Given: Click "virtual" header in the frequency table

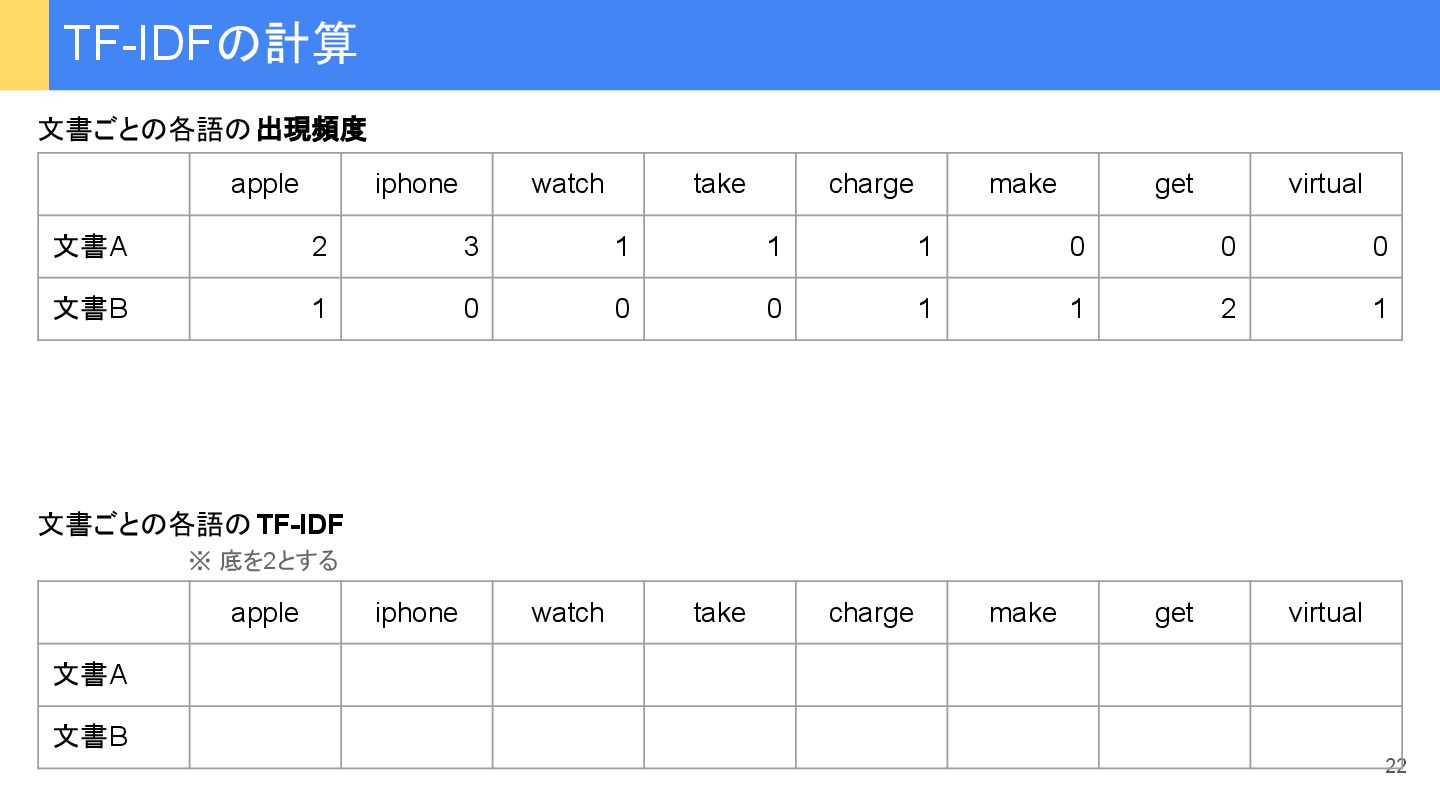Looking at the screenshot, I should coord(1325,184).
